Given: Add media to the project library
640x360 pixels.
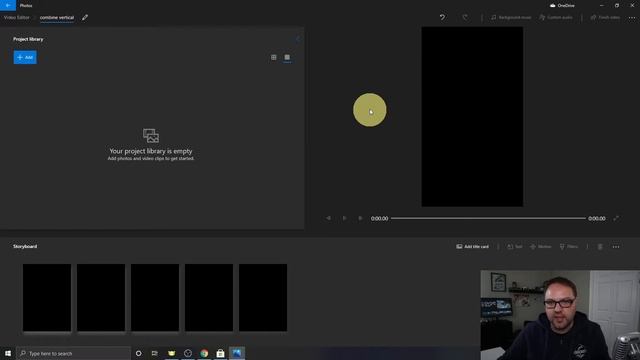Looking at the screenshot, I should (25, 57).
